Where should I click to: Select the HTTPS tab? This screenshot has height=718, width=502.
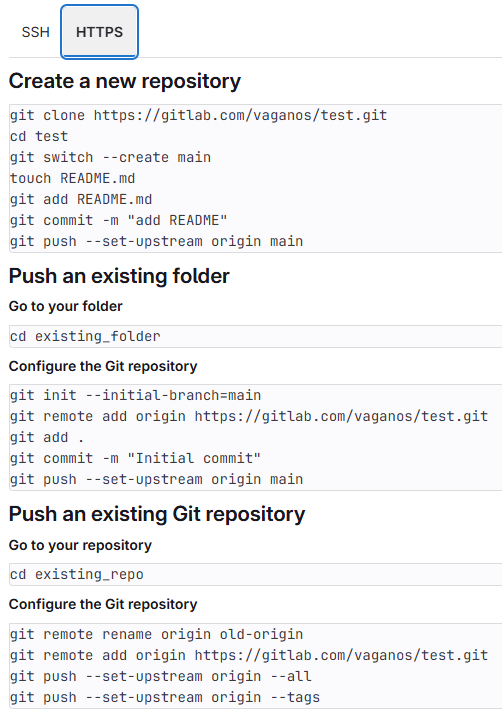tap(99, 32)
